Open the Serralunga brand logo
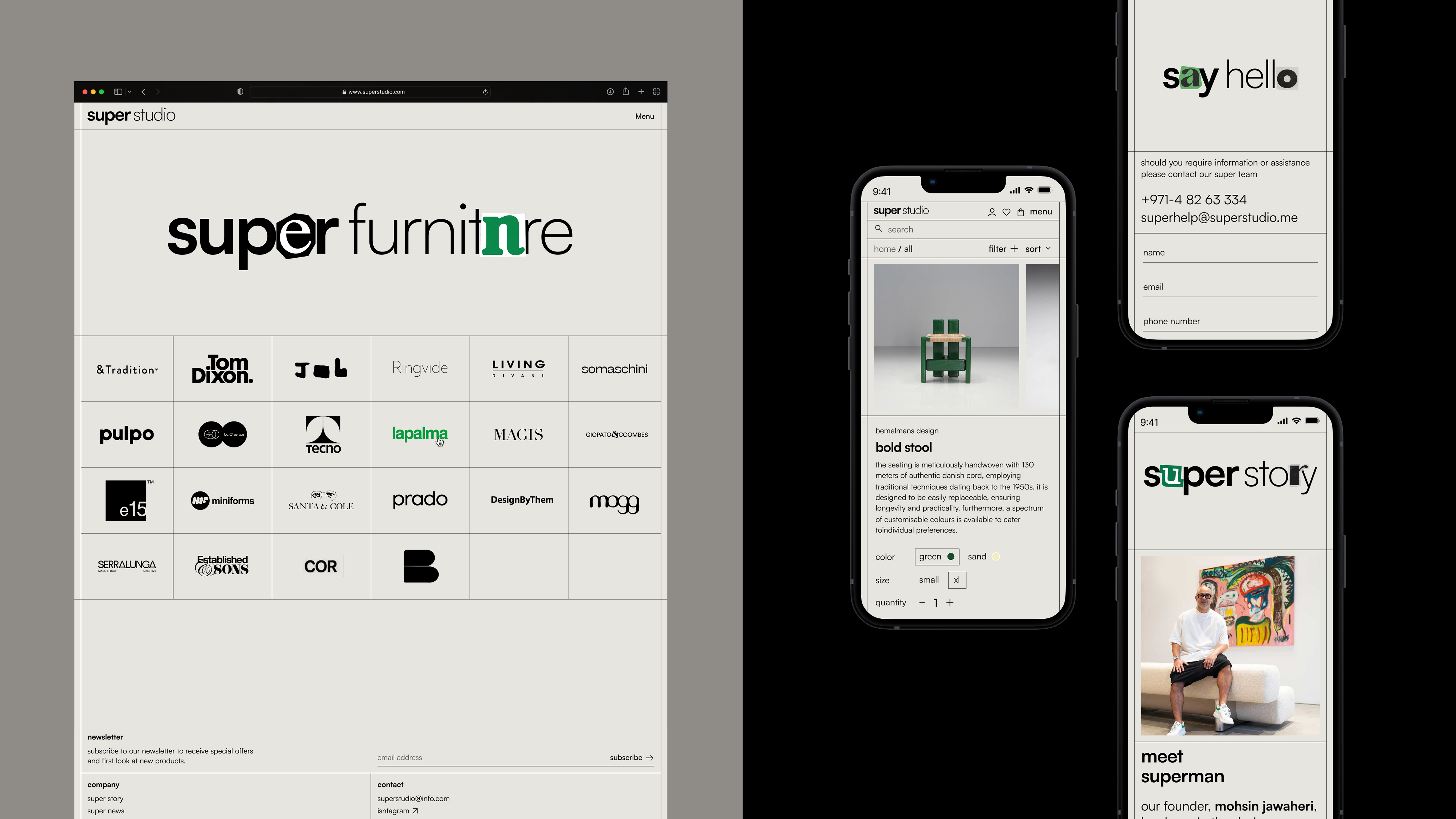Screen dimensions: 1456x819 [127, 566]
